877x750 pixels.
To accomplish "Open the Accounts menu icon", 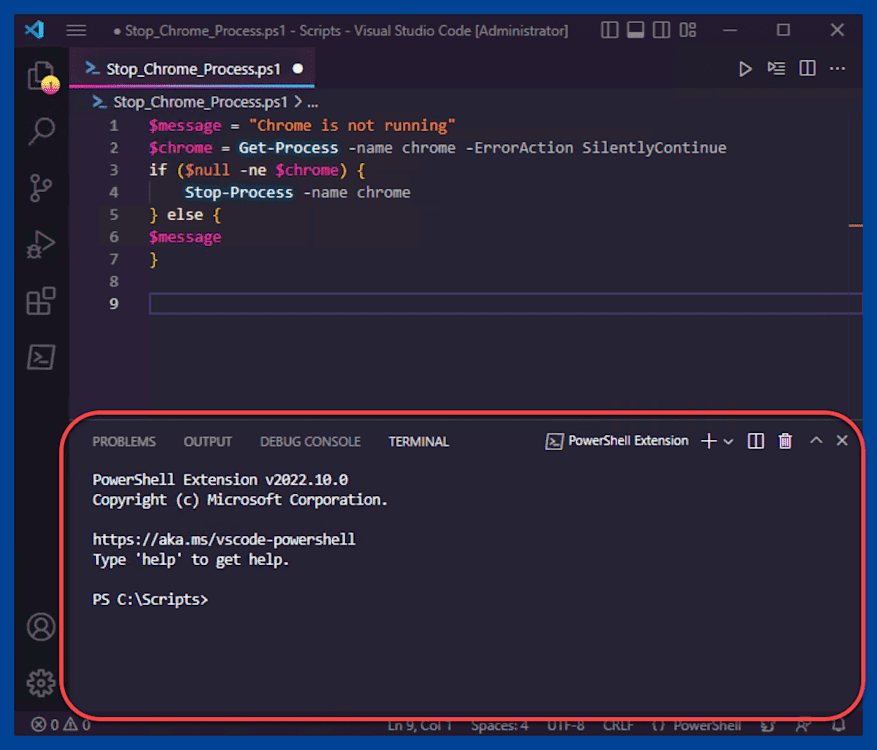I will 41,626.
